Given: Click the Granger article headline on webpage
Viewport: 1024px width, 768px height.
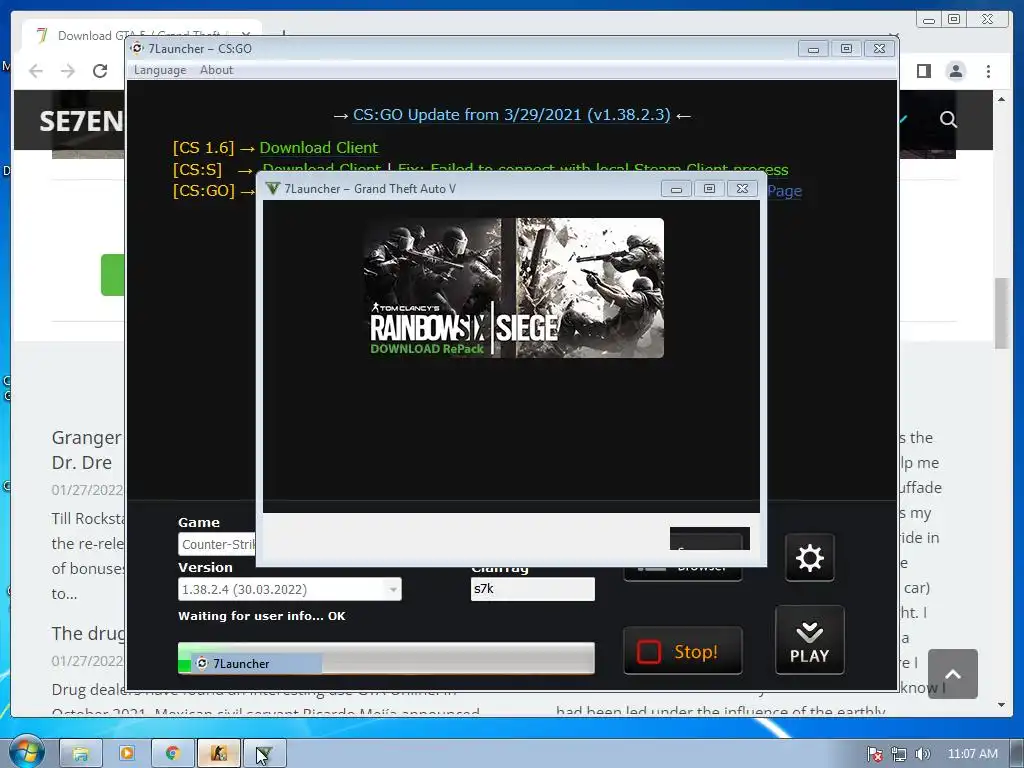Looking at the screenshot, I should [x=86, y=450].
